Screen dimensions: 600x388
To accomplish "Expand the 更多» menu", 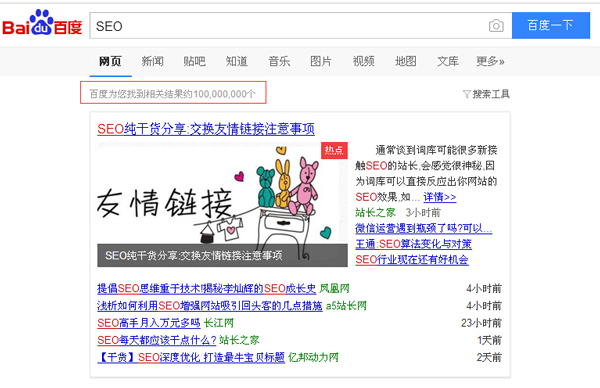I will click(x=490, y=61).
